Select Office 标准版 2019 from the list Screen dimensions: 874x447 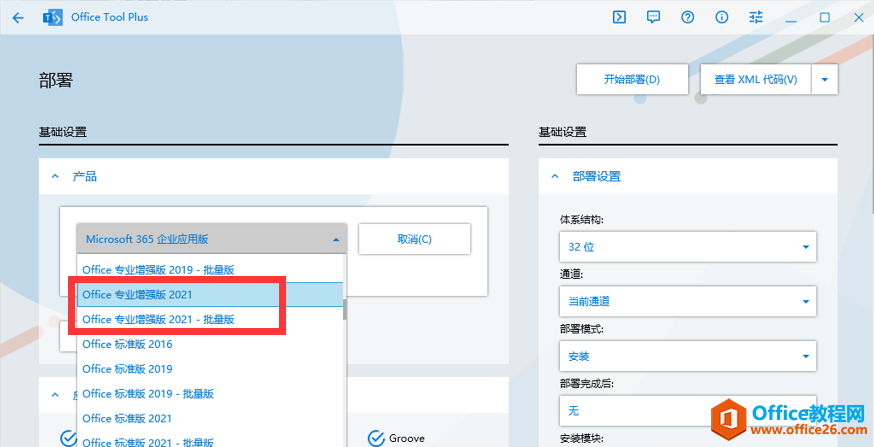(212, 368)
